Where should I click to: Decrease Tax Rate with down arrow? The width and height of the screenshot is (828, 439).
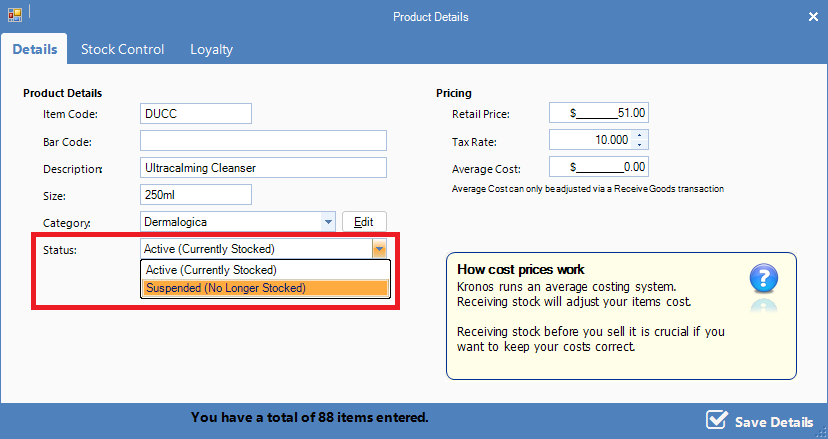640,145
